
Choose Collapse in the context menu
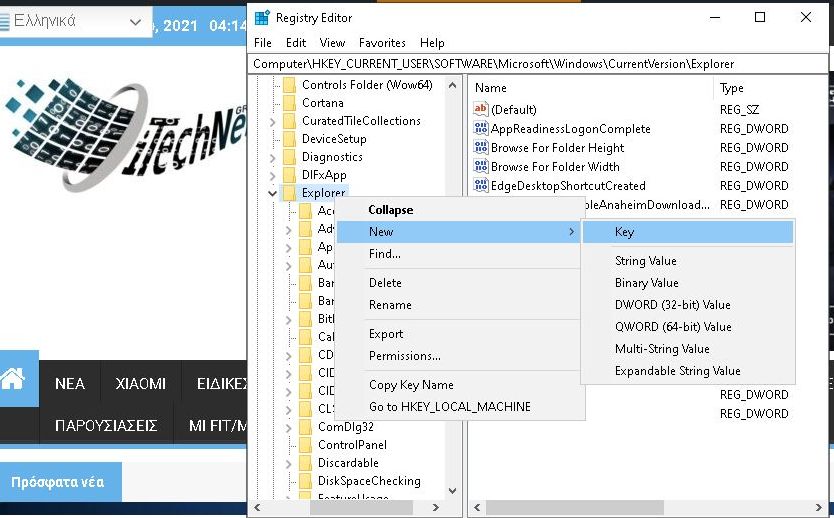click(x=458, y=210)
